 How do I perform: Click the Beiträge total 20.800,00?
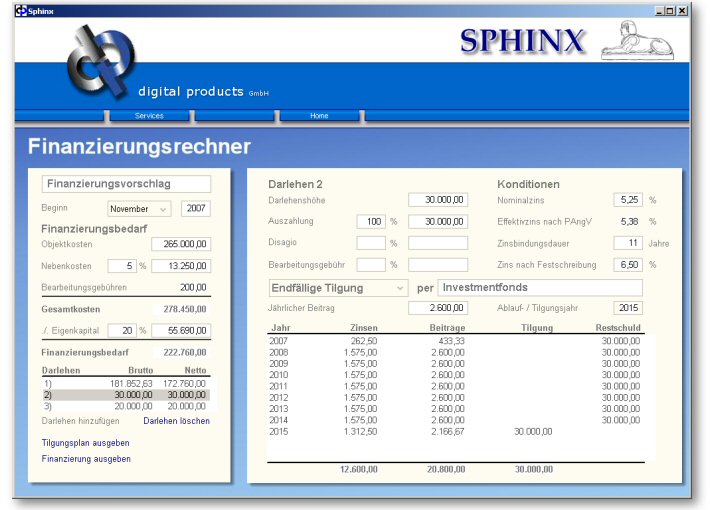click(x=446, y=469)
